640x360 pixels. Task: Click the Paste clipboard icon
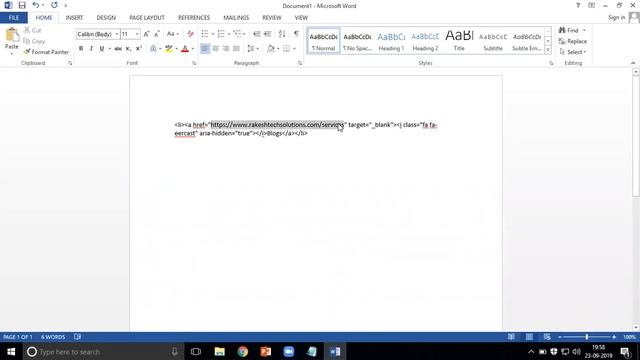12,36
